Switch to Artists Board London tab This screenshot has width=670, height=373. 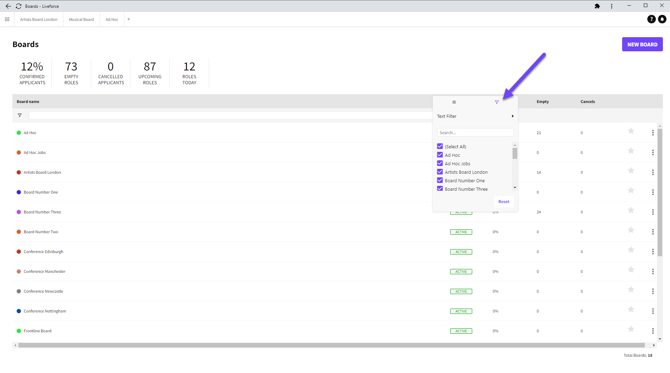[38, 19]
